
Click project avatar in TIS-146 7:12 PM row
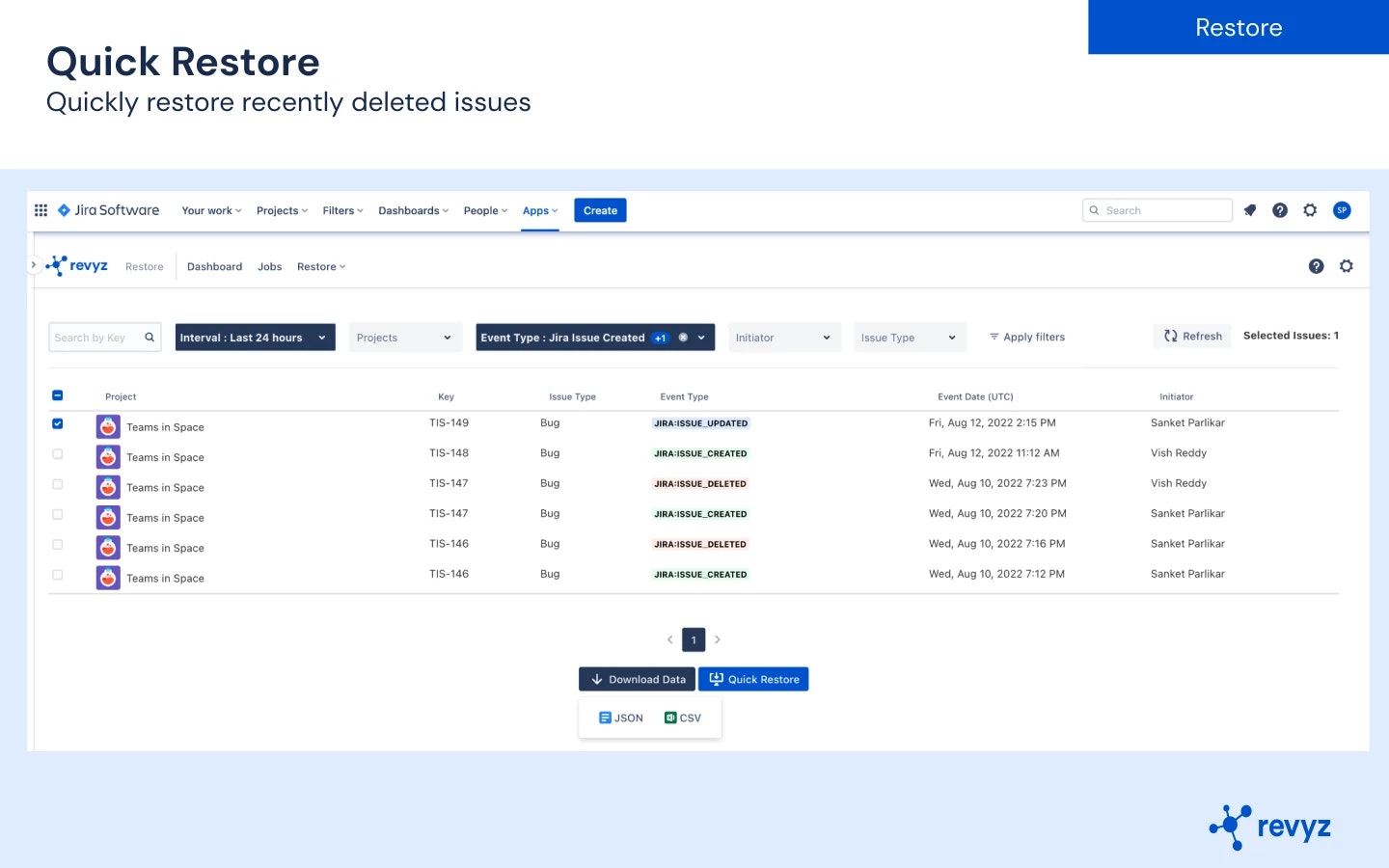coord(108,578)
